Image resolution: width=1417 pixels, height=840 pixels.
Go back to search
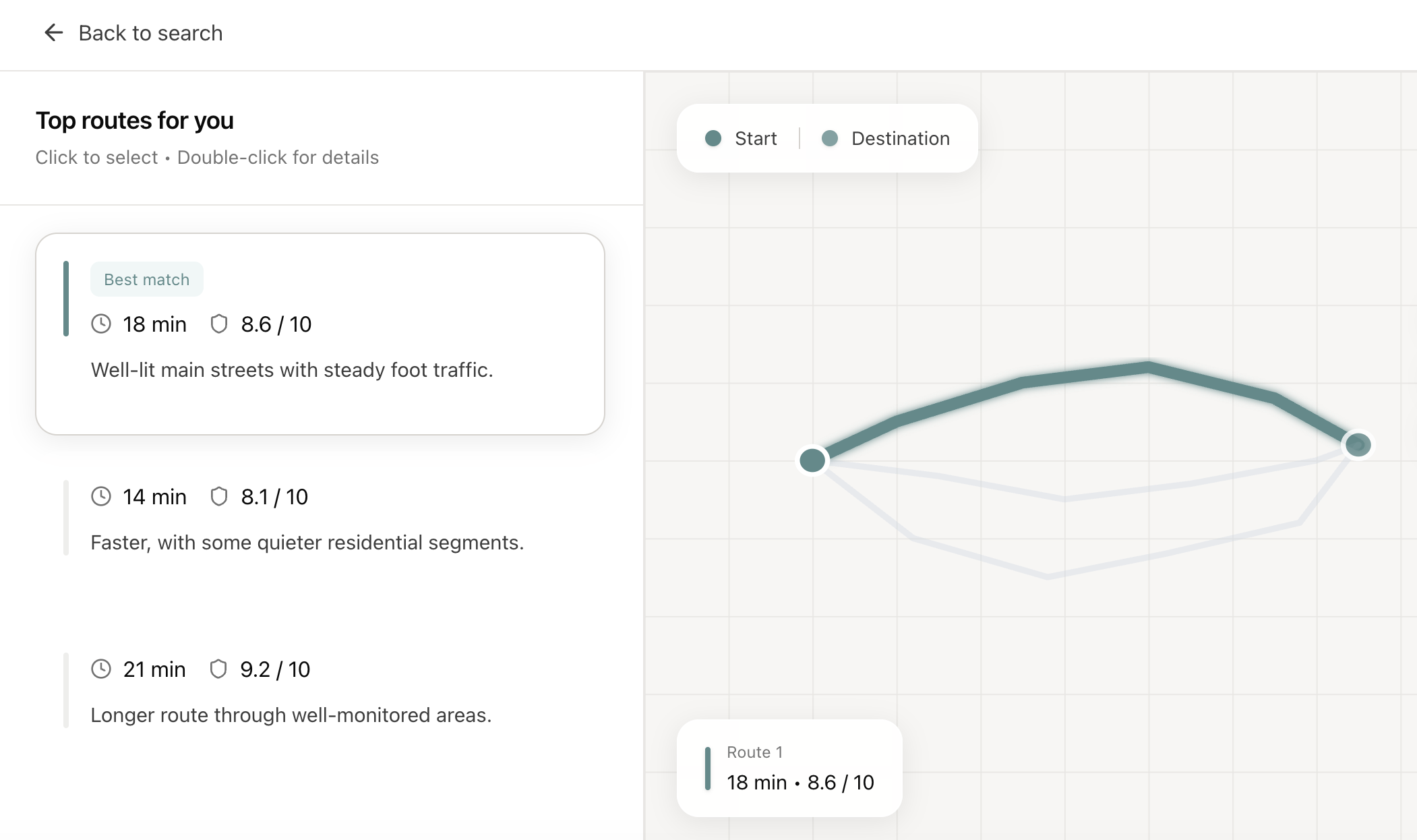pos(133,32)
